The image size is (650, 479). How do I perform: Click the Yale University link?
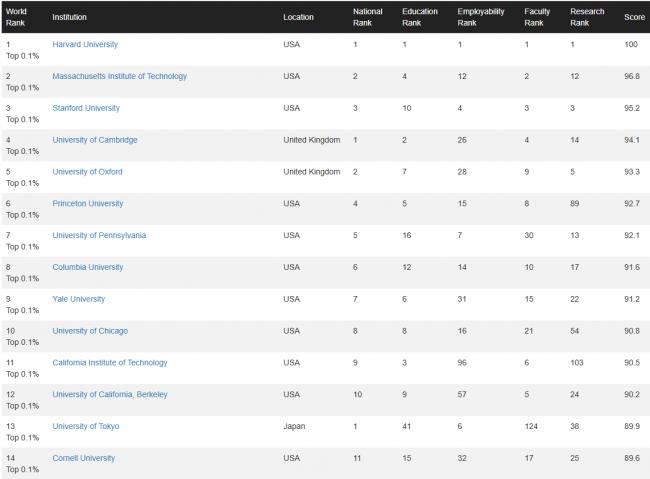point(78,299)
